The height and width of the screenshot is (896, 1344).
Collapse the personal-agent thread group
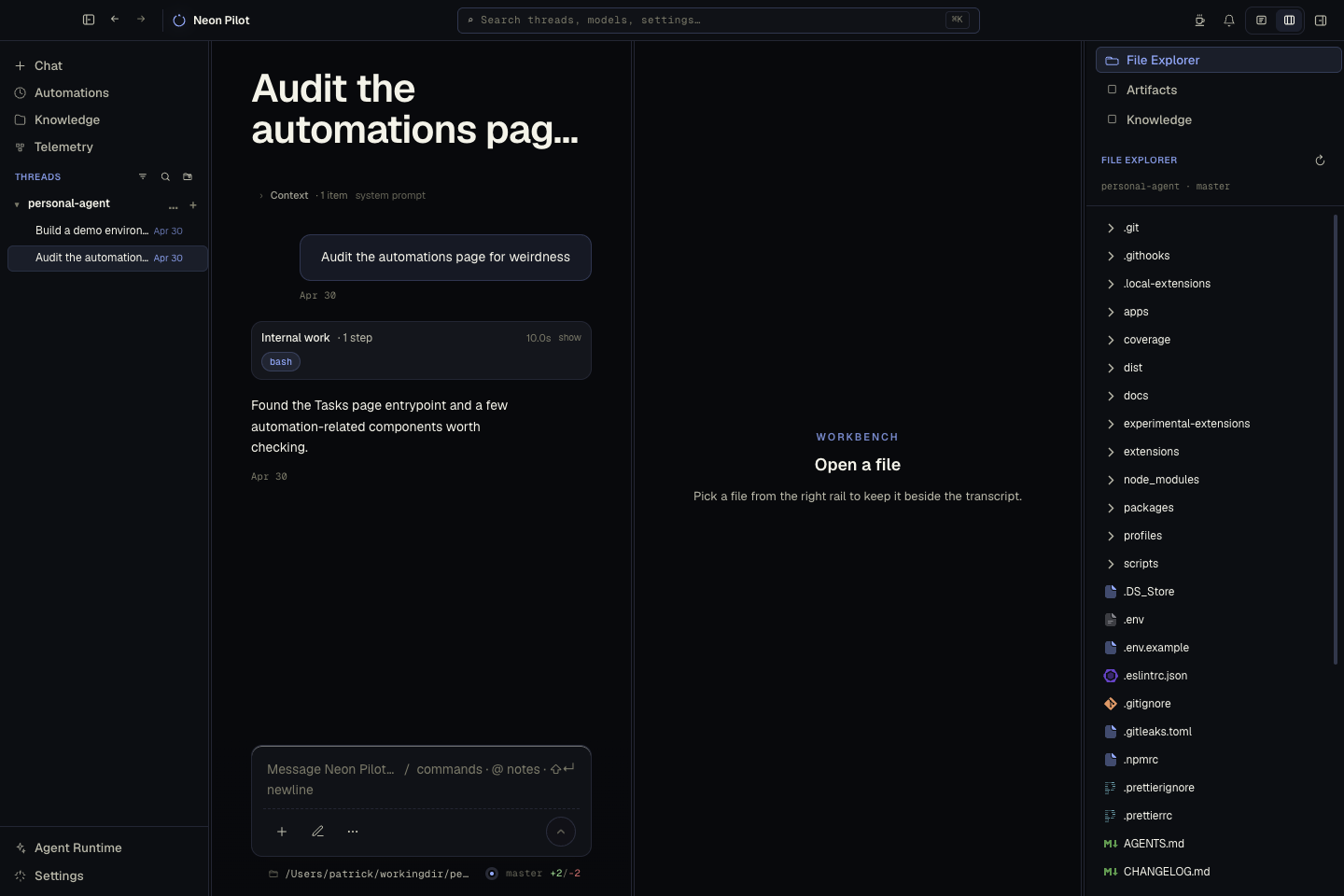[x=17, y=204]
